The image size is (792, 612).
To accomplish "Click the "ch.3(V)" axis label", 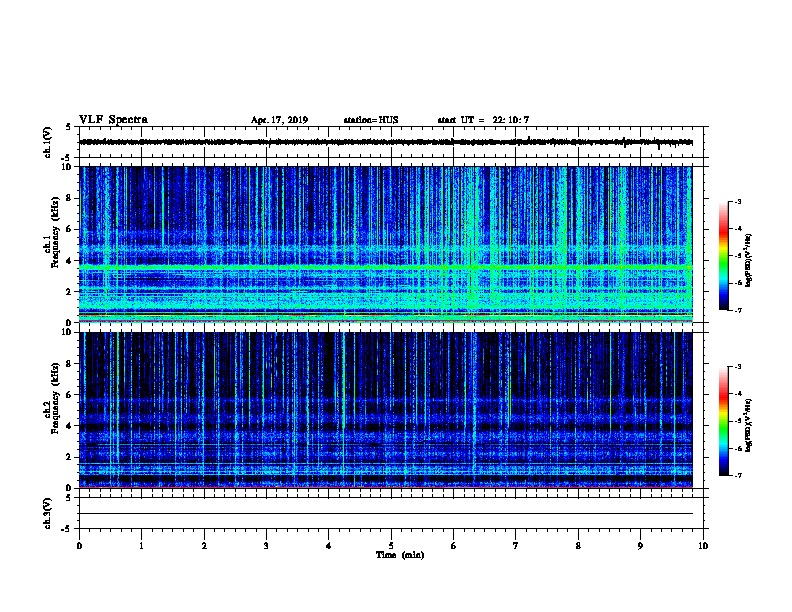I will pos(47,513).
